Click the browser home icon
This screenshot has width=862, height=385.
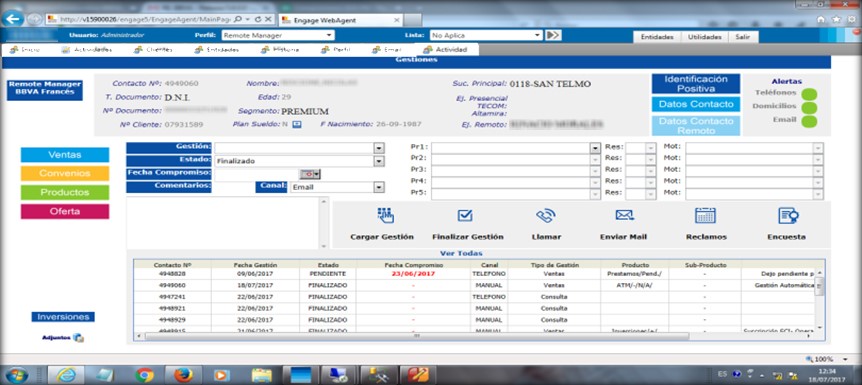pos(820,19)
